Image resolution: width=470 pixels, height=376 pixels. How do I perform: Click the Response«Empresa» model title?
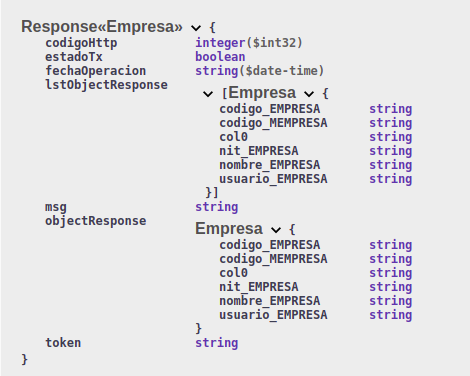tap(102, 26)
